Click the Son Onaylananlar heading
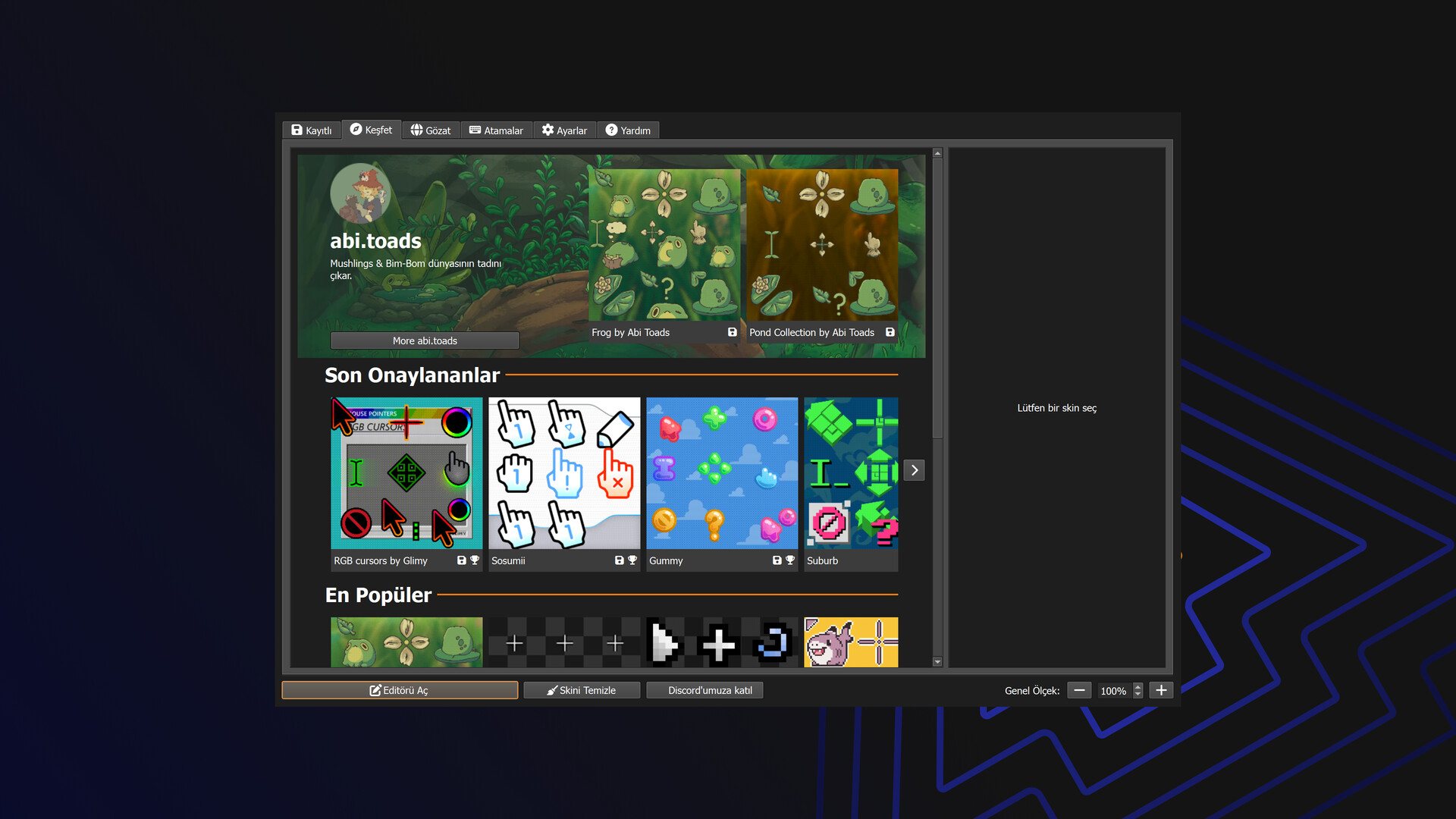Screen dimensions: 1456x819 pos(412,375)
